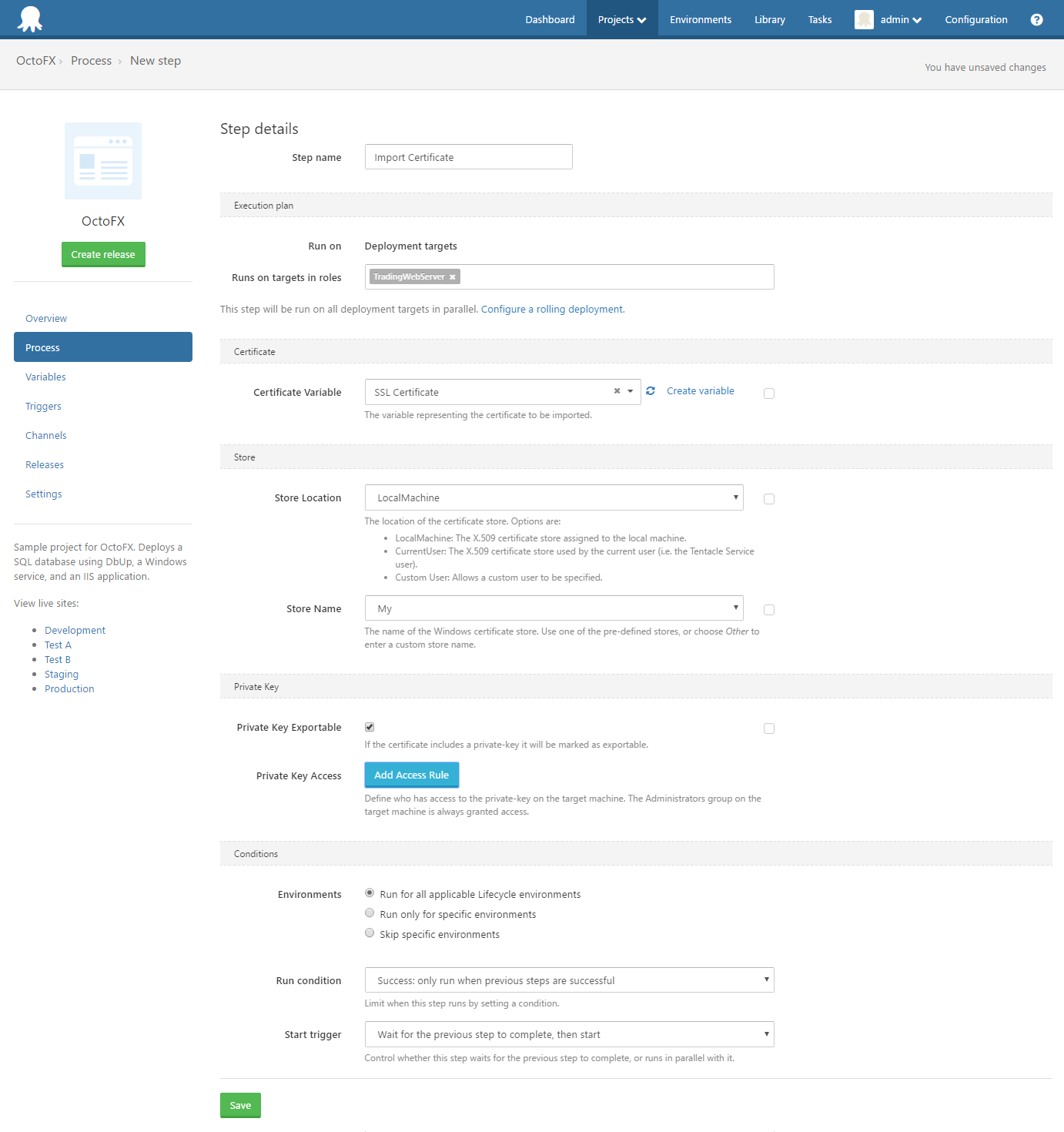Image resolution: width=1064 pixels, height=1132 pixels.
Task: Uncheck Private Key Exportable
Action: (x=370, y=726)
